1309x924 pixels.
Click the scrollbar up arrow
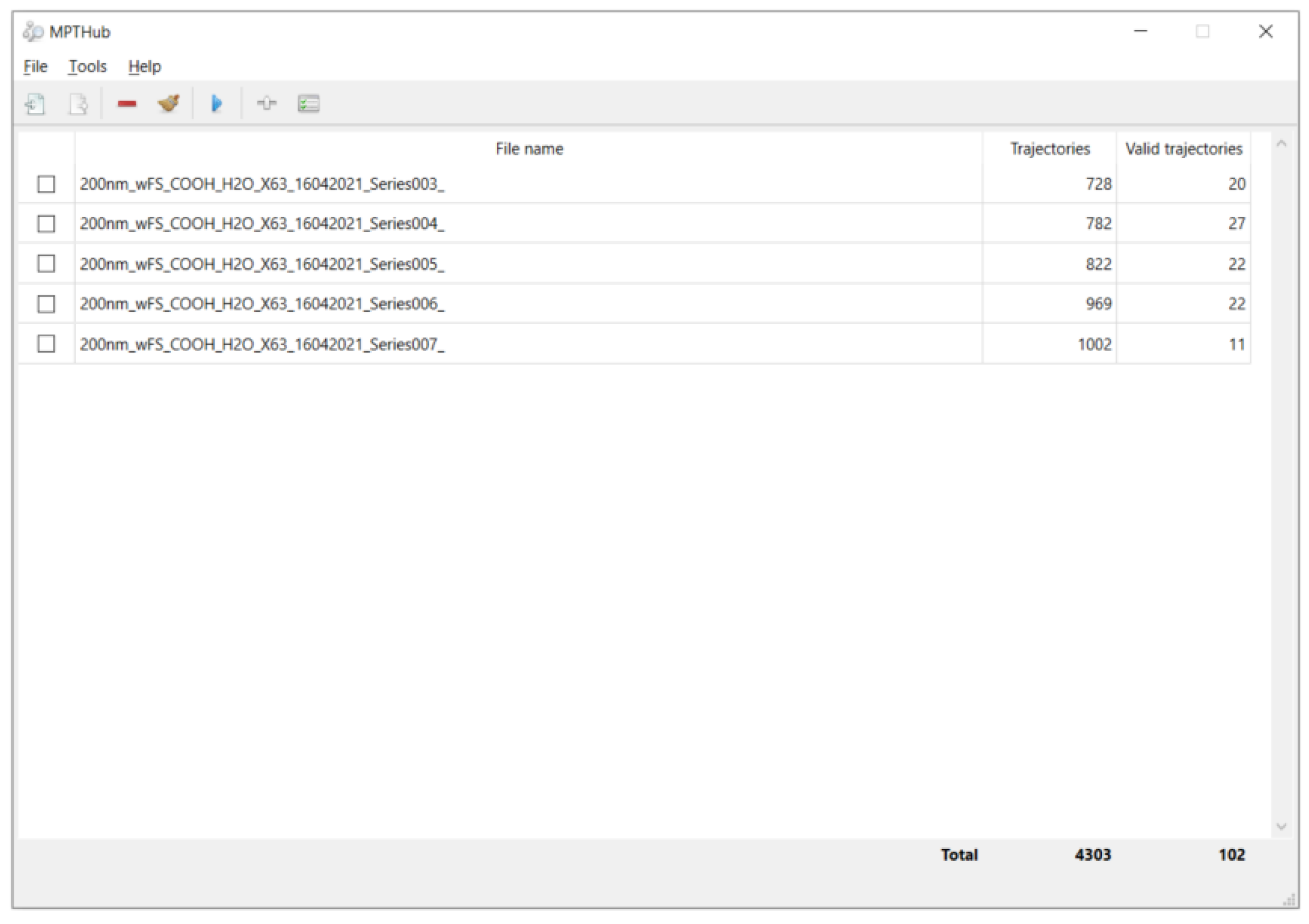[1281, 144]
